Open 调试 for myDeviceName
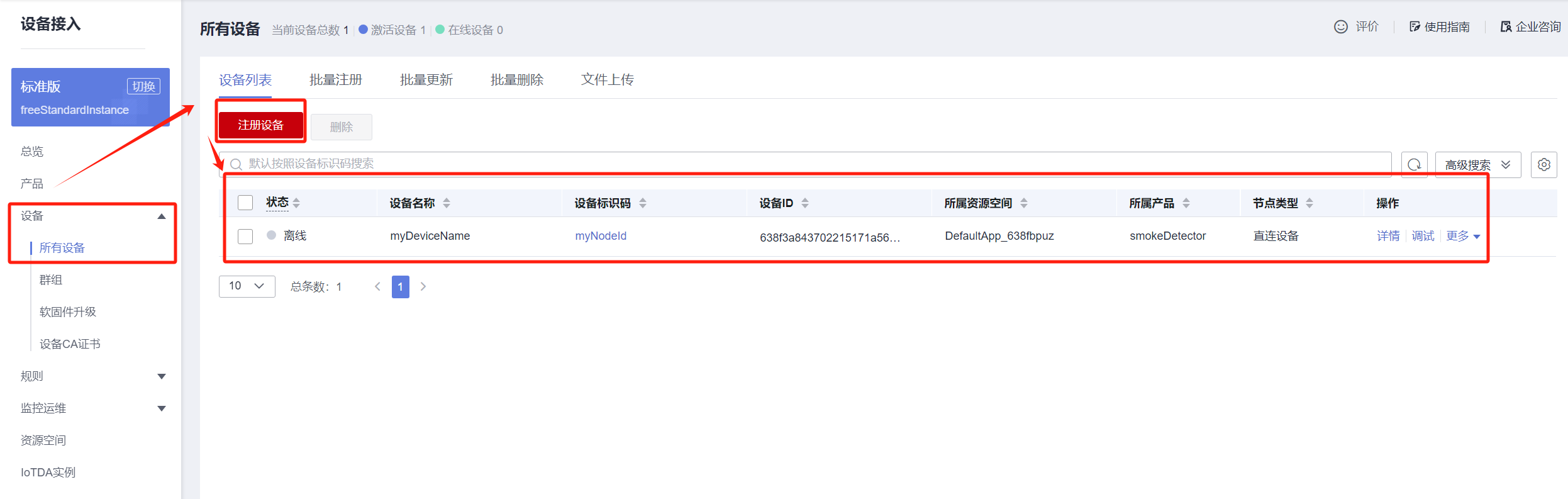 (x=1423, y=236)
